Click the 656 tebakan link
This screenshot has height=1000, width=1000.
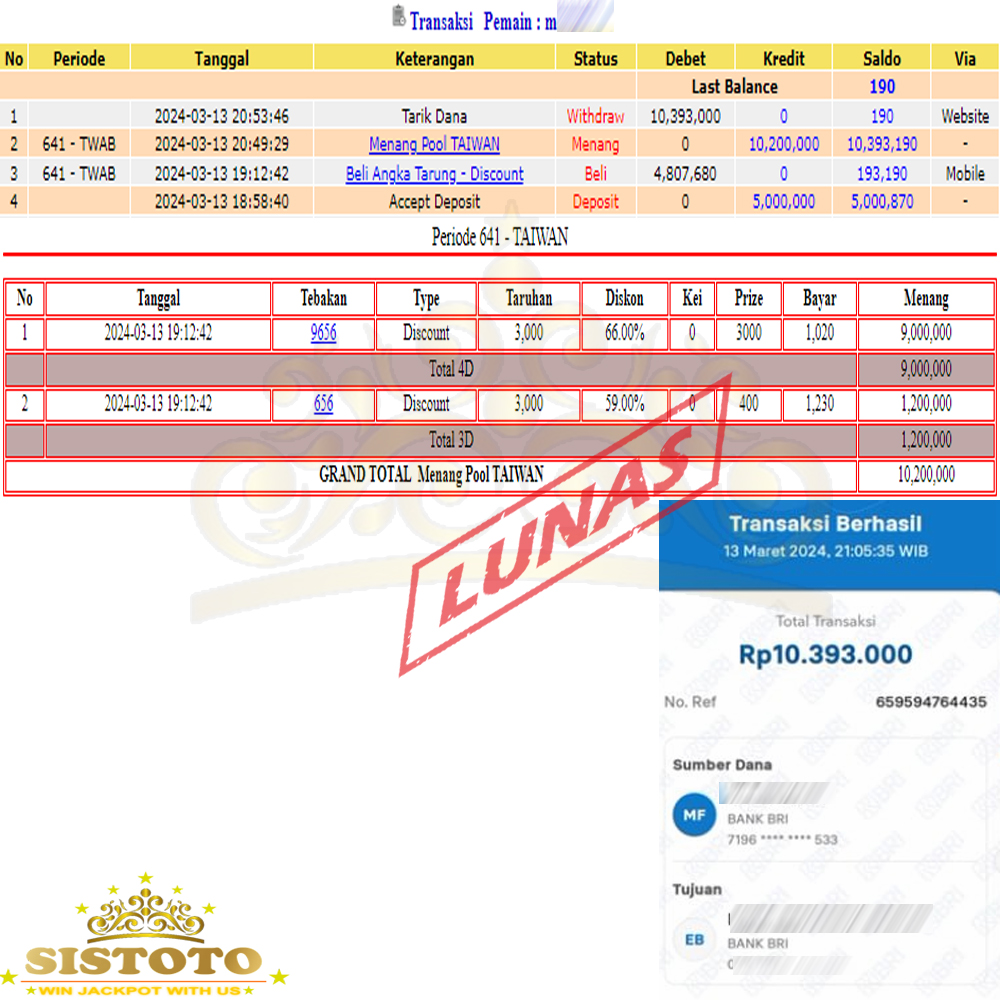323,404
